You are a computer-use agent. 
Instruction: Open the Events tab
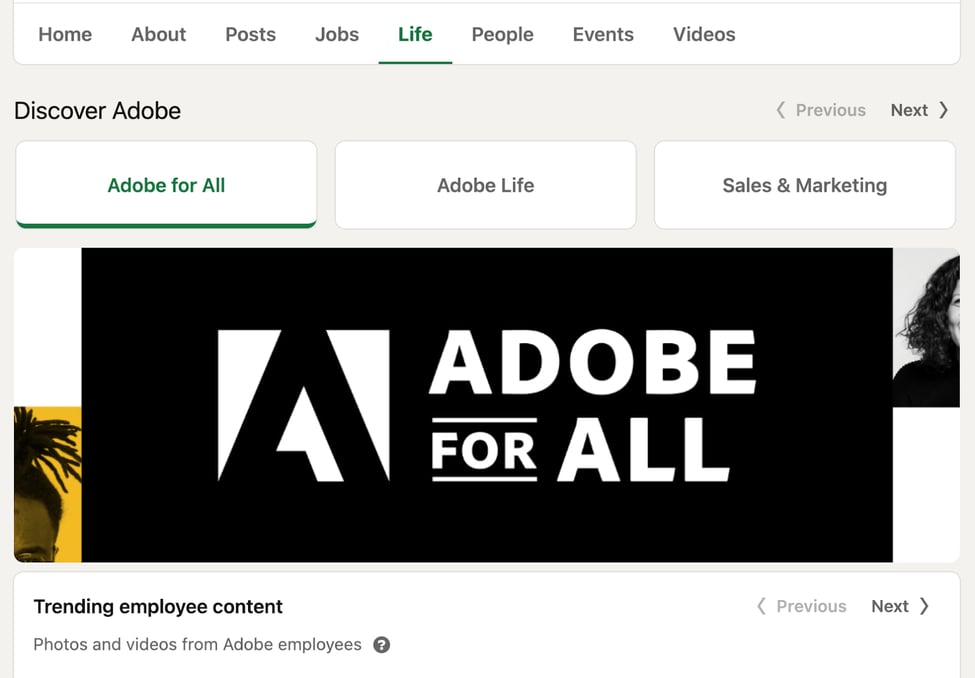pos(603,34)
